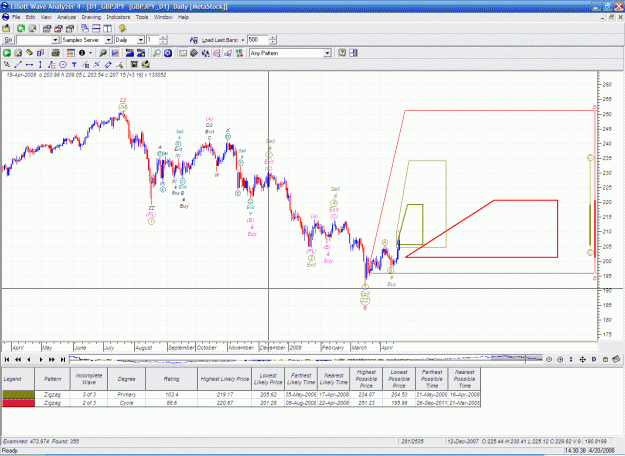Click the February label on time axis
This screenshot has width=625, height=456.
[332, 348]
